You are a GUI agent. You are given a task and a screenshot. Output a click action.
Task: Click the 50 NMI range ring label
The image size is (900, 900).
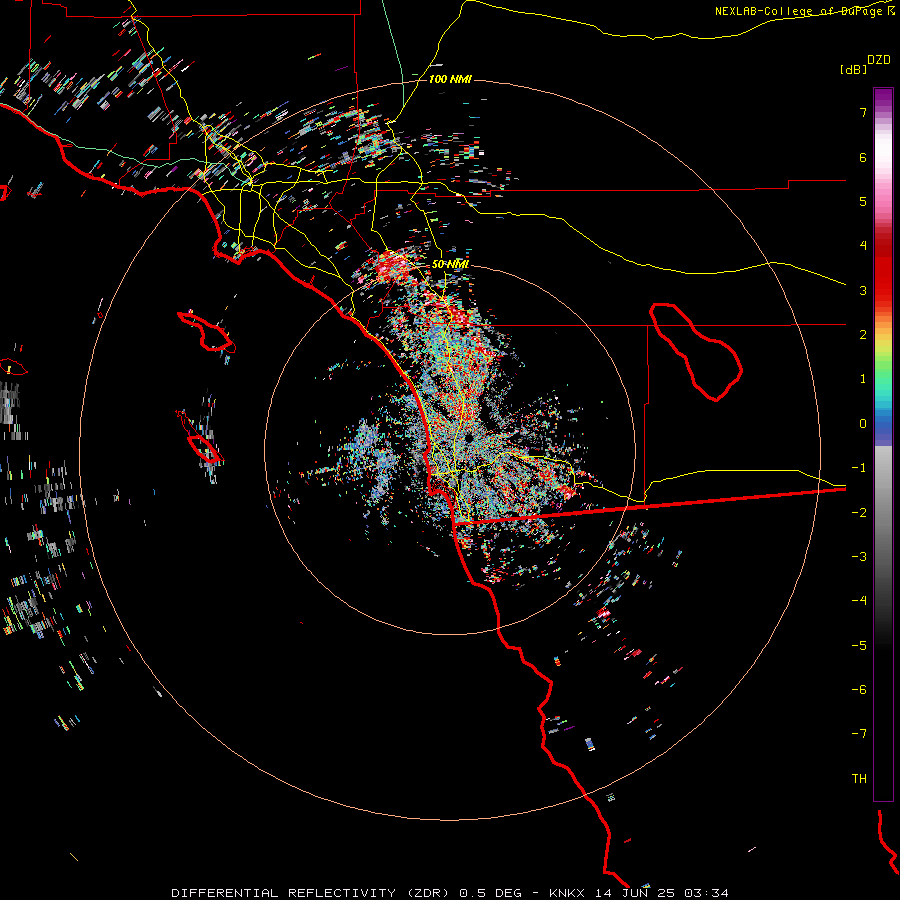tap(450, 264)
